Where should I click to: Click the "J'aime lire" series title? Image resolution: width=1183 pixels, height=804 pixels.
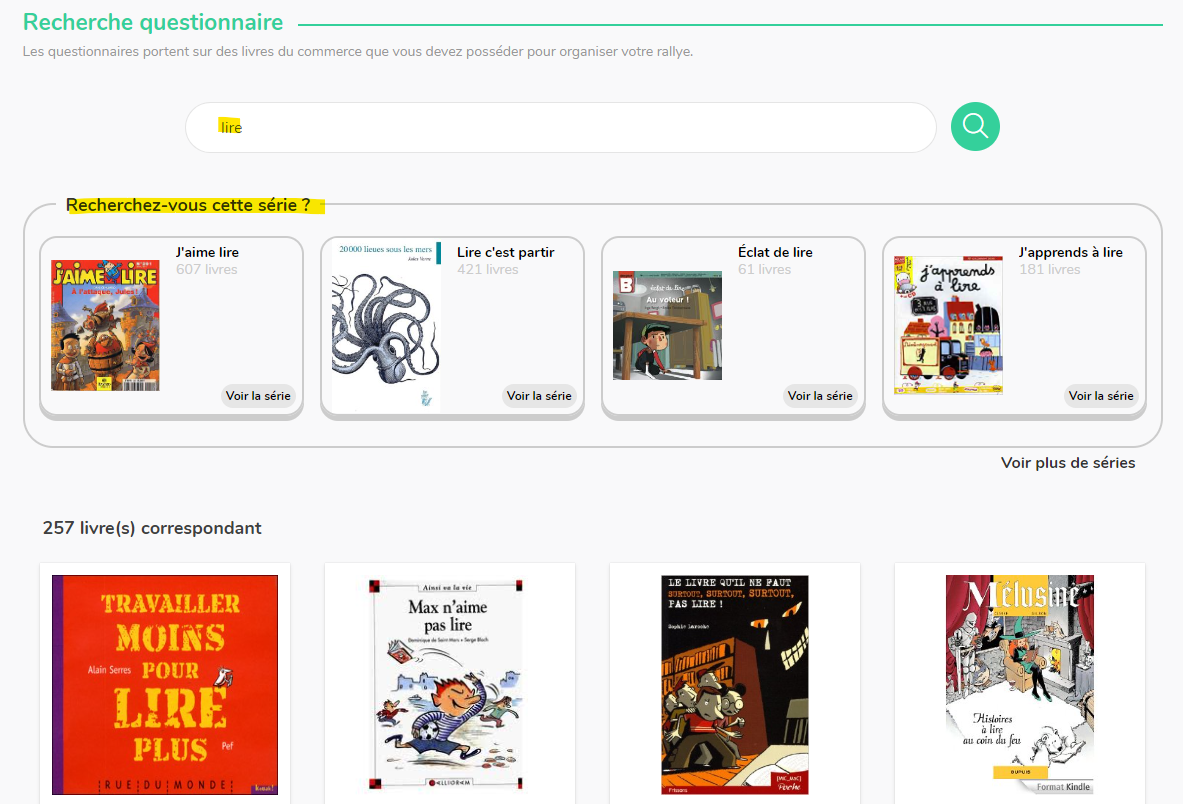[207, 252]
